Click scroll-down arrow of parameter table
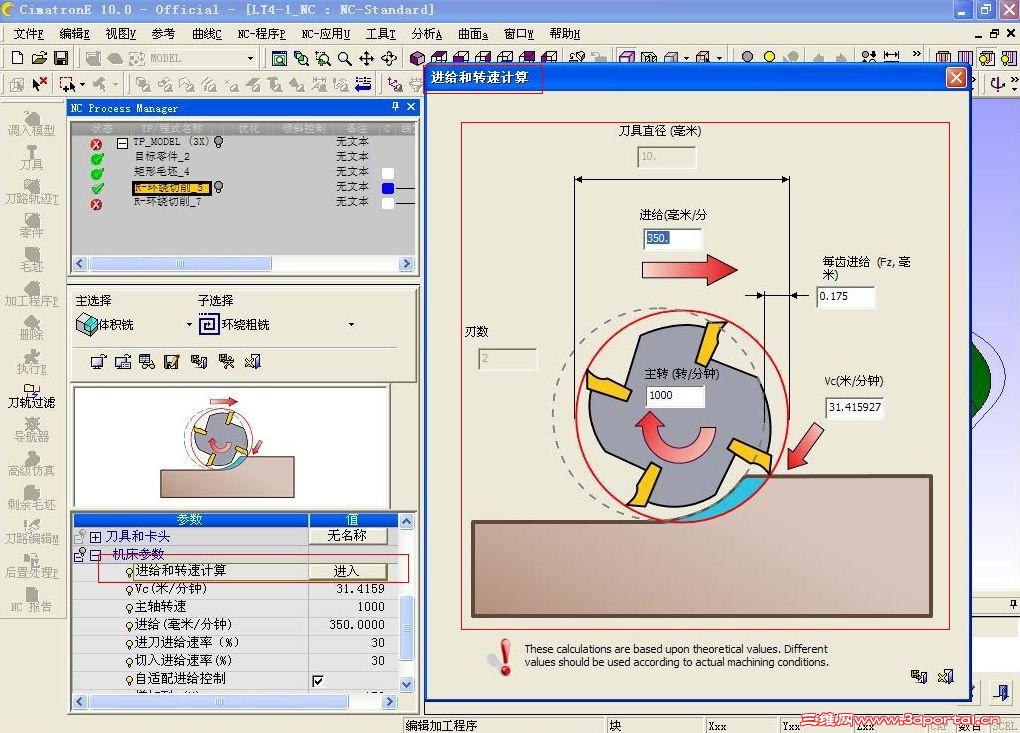Viewport: 1020px width, 733px height. tap(407, 684)
